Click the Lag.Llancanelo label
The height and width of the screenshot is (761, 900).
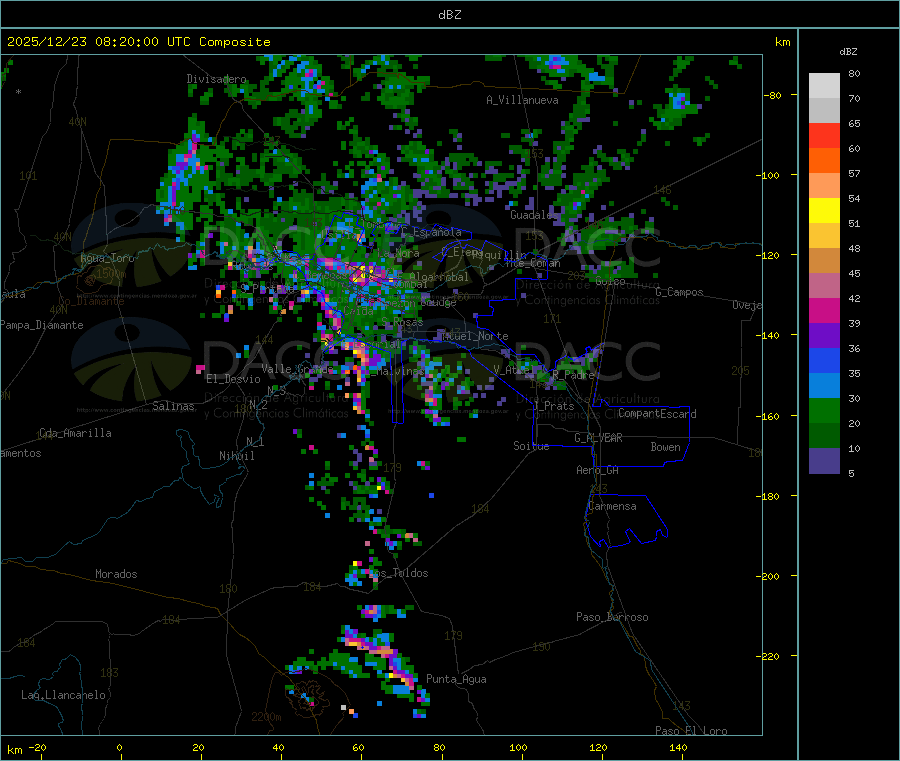point(63,695)
